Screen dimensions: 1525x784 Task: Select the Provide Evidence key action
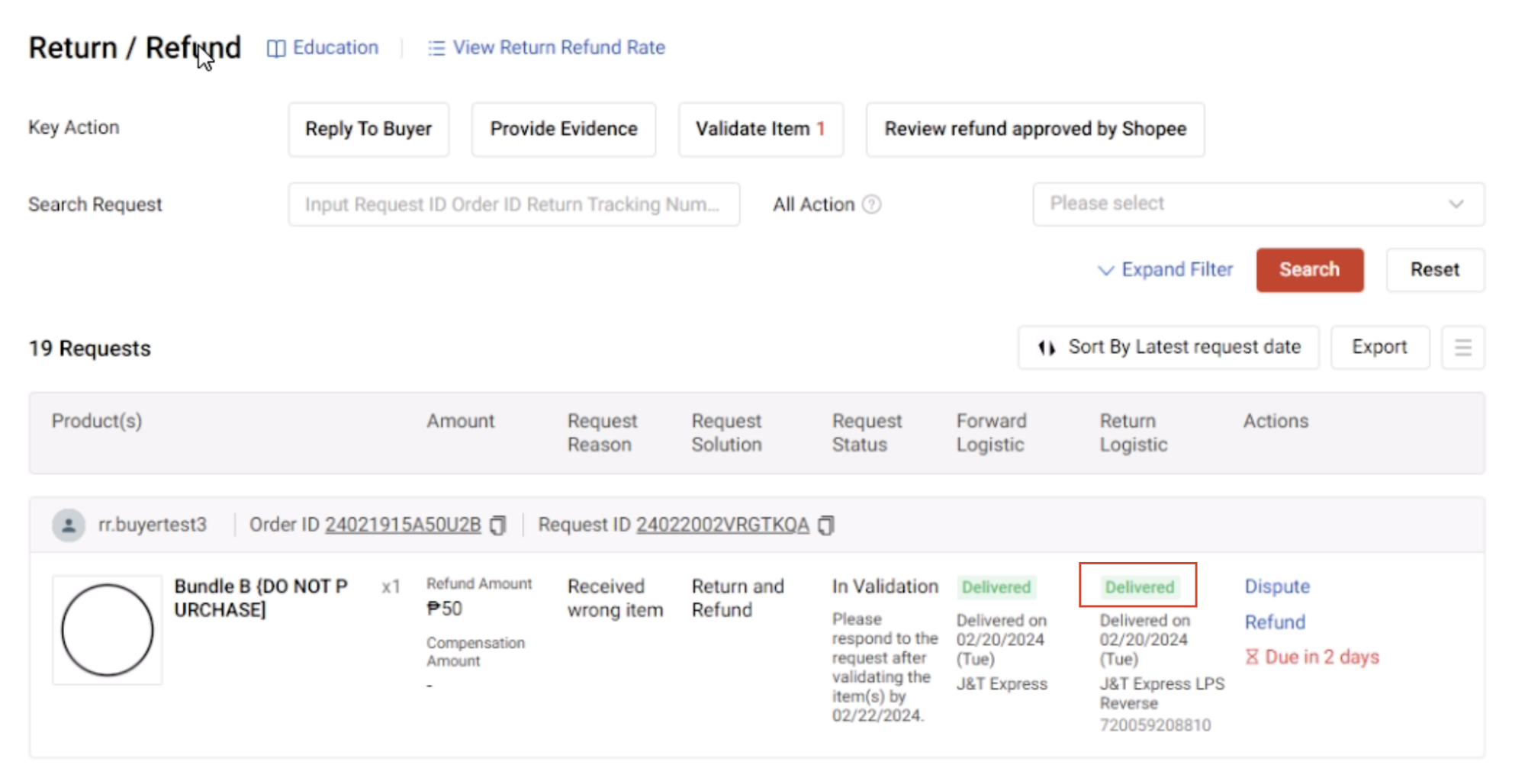564,130
